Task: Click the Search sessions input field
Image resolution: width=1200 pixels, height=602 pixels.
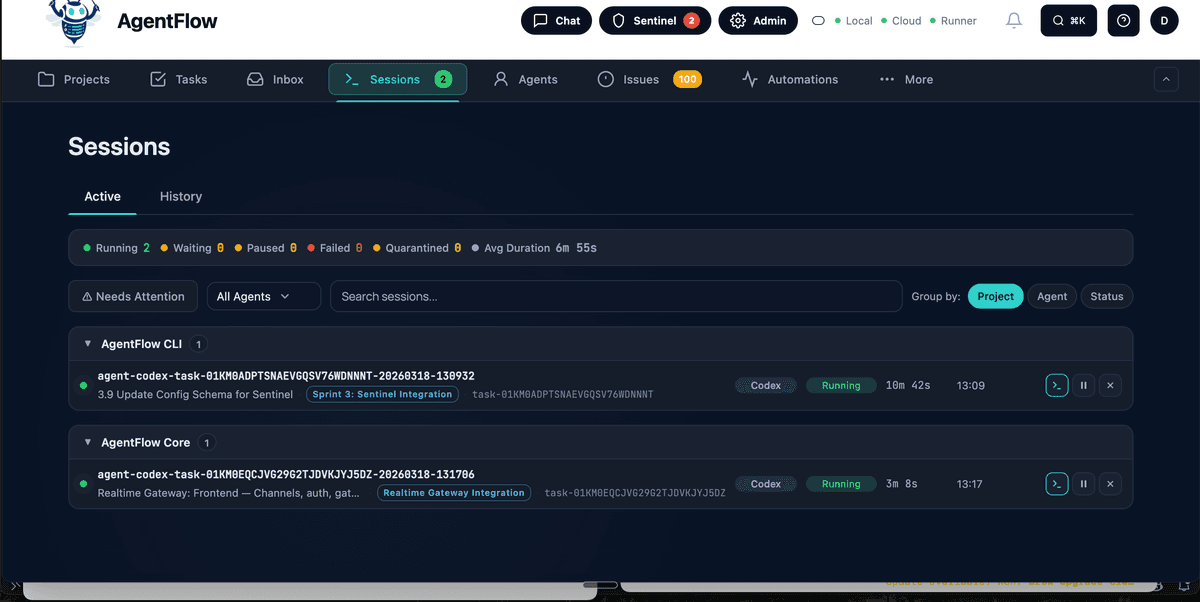Action: coord(615,297)
